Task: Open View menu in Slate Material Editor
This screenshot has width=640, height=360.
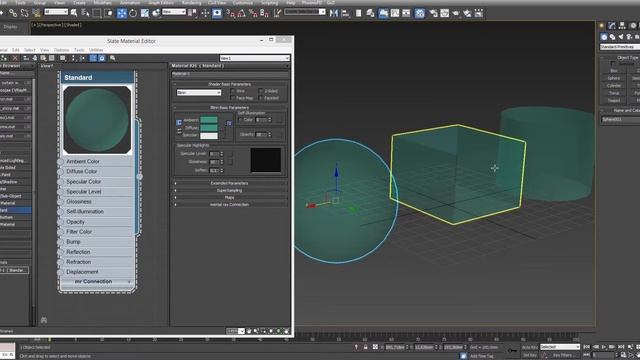Action: coord(44,50)
